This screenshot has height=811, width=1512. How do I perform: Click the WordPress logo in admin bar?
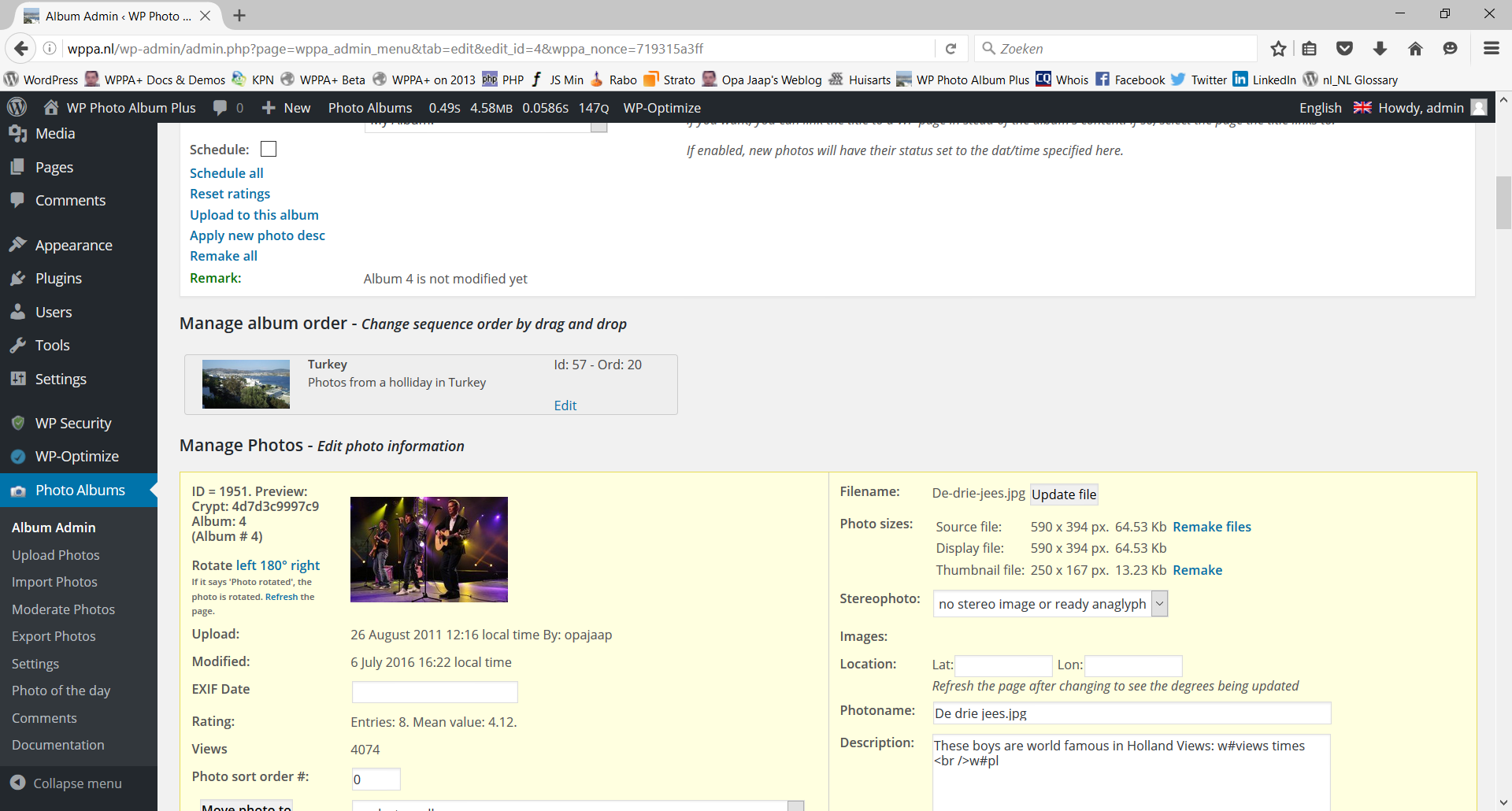(x=17, y=107)
